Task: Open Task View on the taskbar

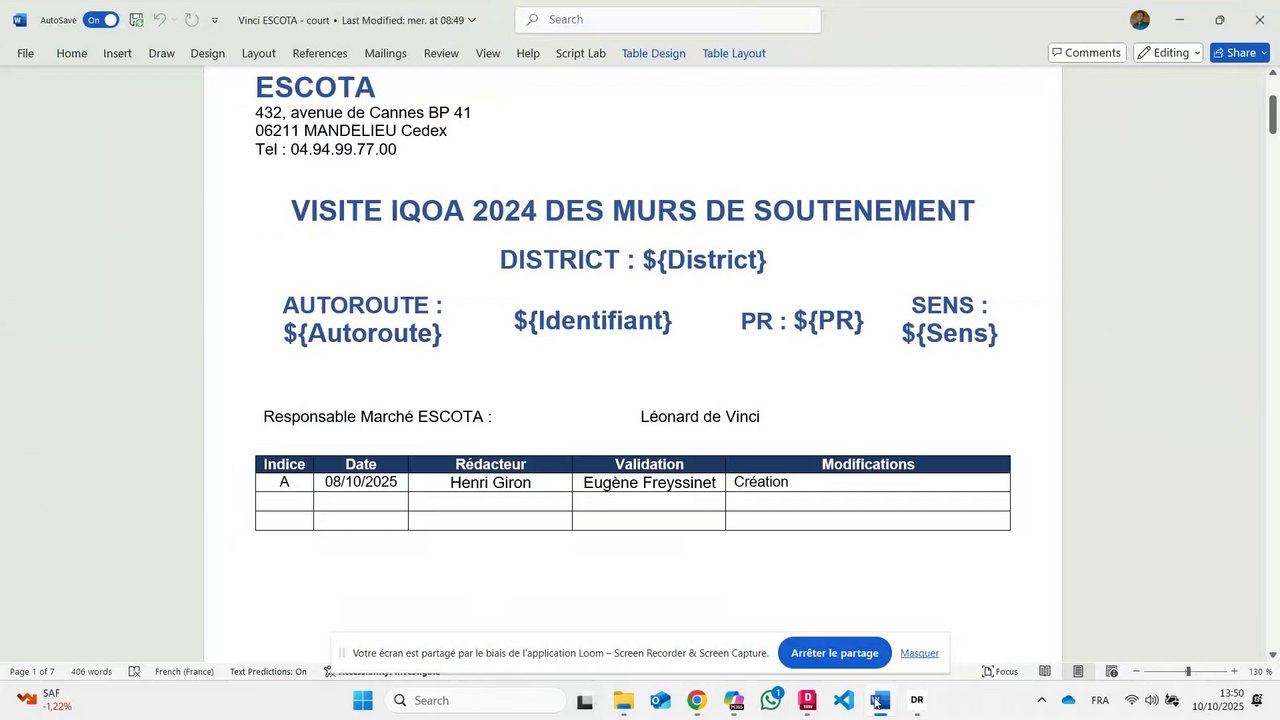Action: coord(585,700)
